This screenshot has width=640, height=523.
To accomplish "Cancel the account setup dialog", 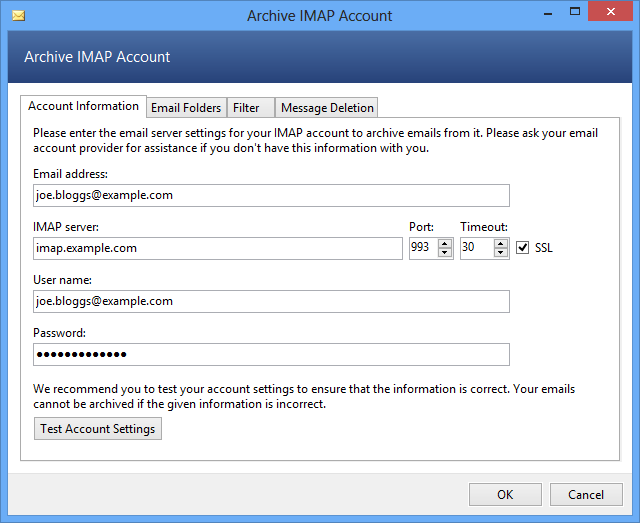I will coord(586,494).
